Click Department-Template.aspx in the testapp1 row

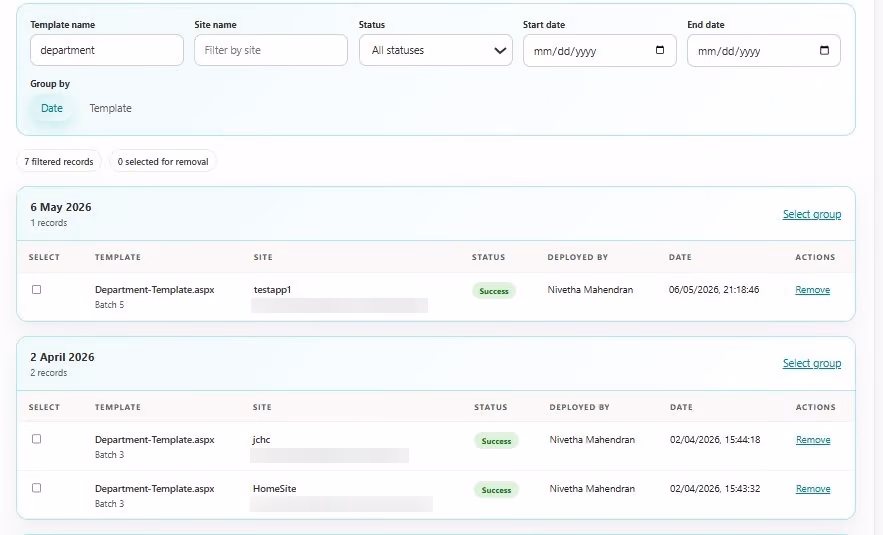(x=155, y=289)
